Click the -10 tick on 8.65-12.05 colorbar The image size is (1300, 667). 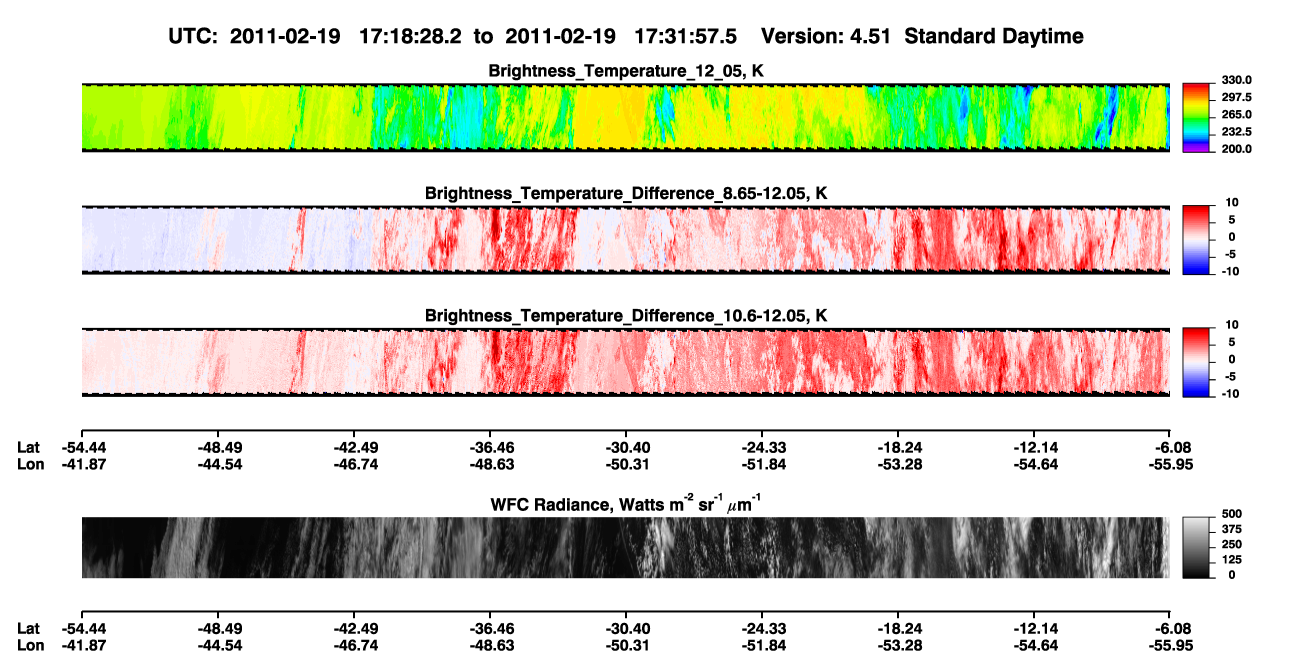(1229, 272)
